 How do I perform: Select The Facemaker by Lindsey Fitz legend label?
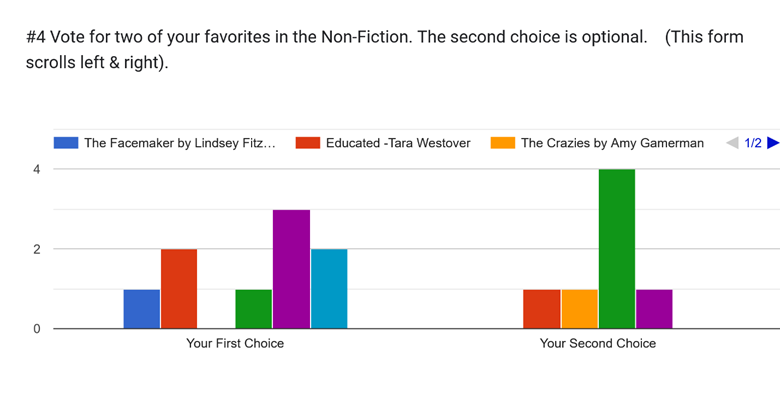pos(179,143)
